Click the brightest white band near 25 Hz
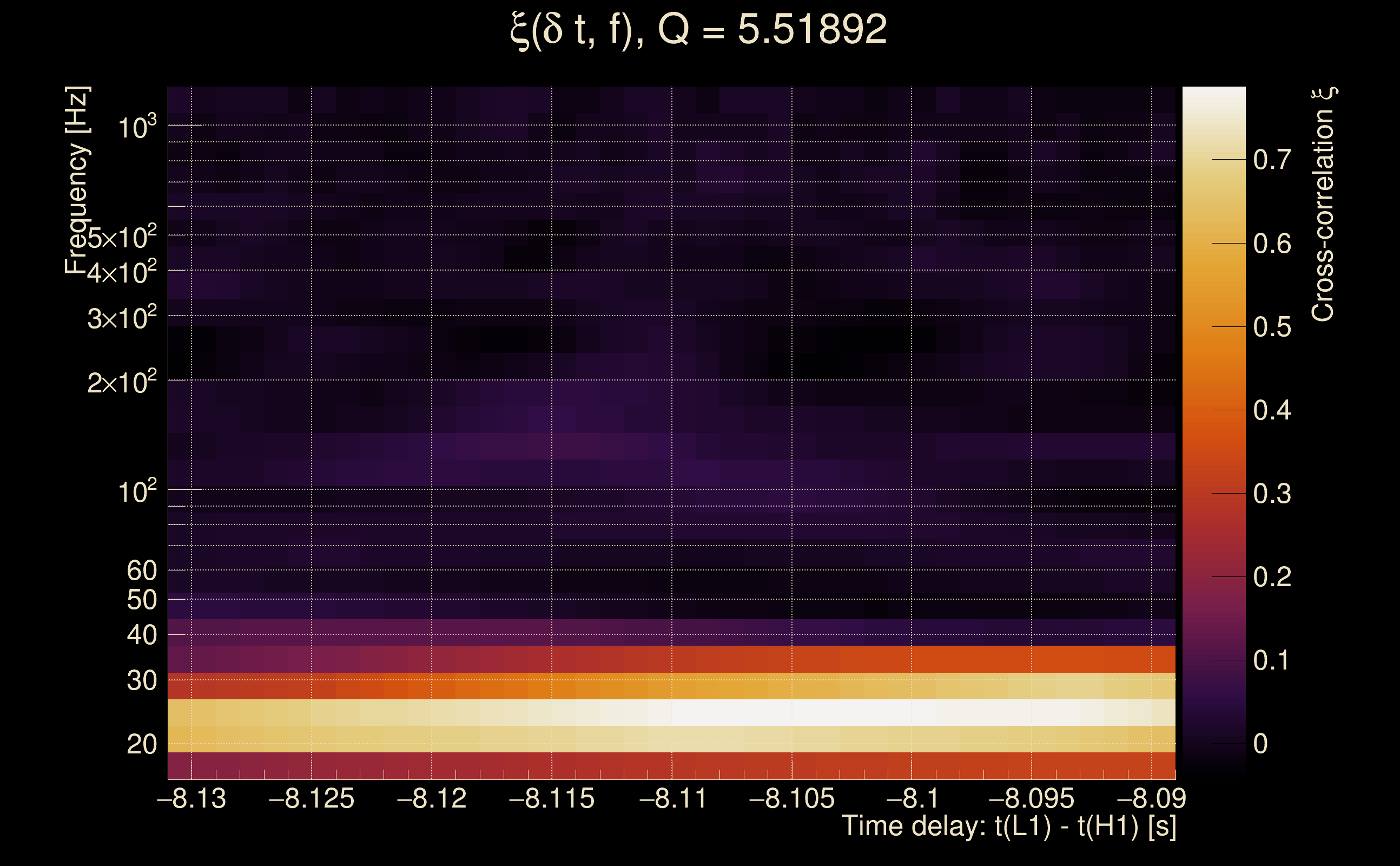The width and height of the screenshot is (1400, 866). pyautogui.click(x=790, y=712)
